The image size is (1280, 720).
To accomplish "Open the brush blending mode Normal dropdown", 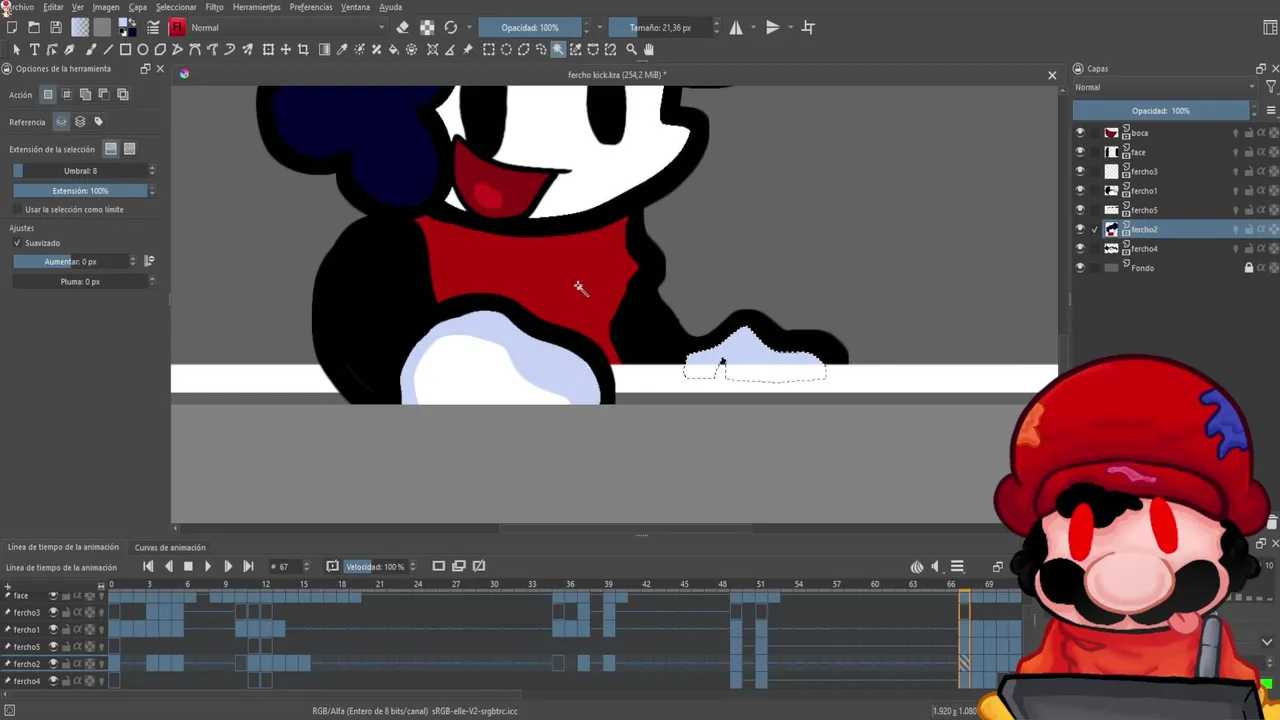I will (x=287, y=27).
